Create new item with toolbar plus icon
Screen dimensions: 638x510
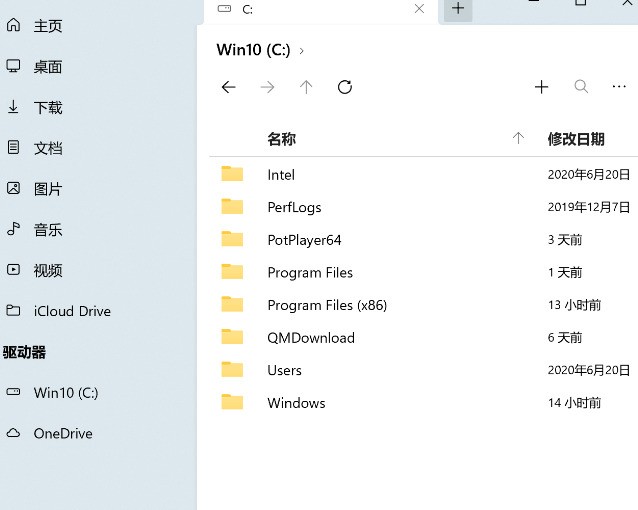click(x=542, y=87)
